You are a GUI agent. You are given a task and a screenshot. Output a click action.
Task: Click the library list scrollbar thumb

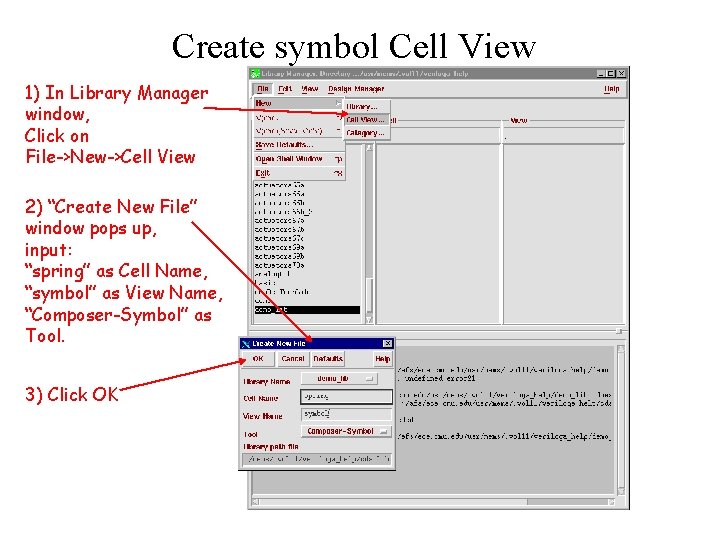(x=369, y=296)
